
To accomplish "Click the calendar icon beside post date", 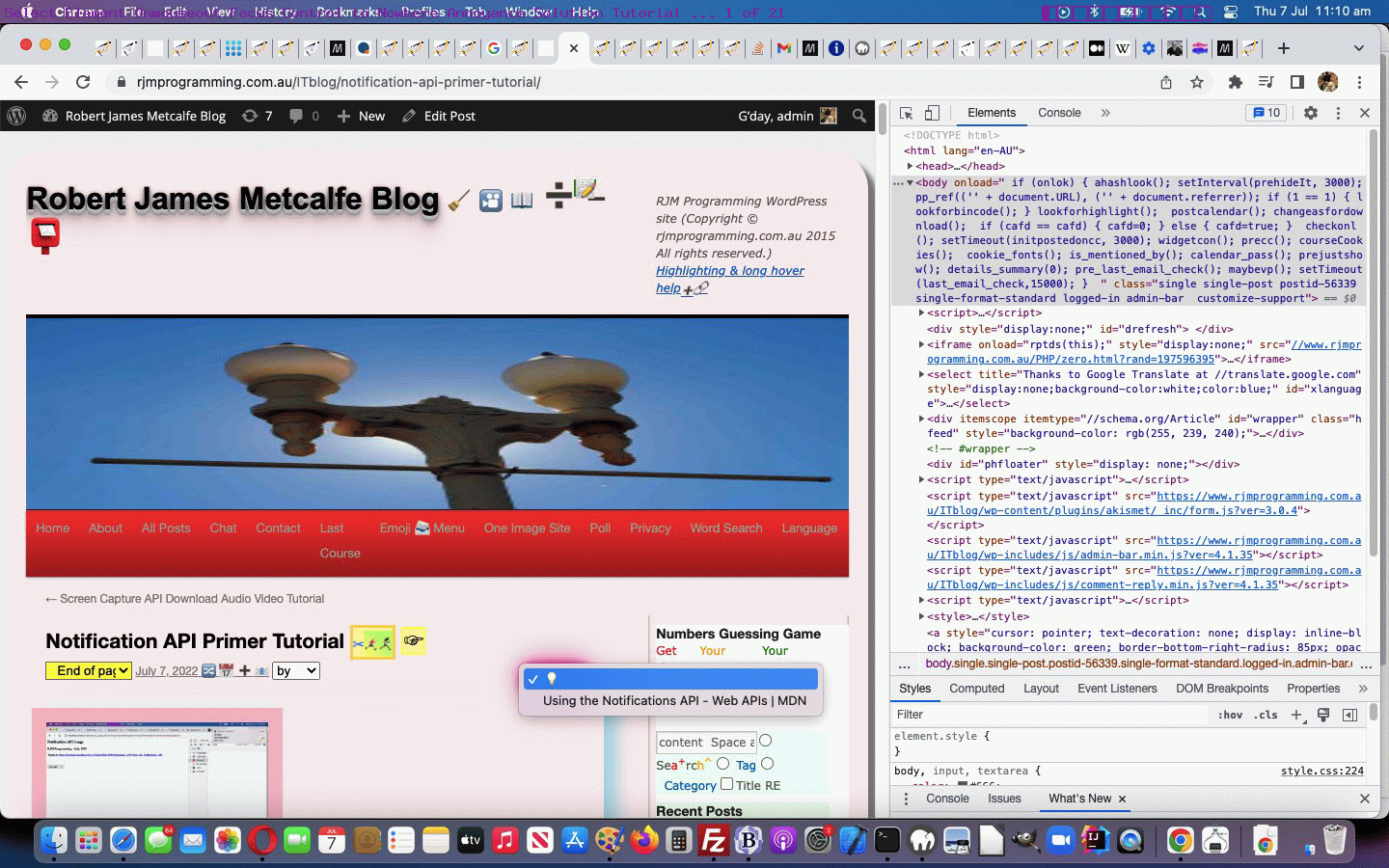I will (x=227, y=670).
